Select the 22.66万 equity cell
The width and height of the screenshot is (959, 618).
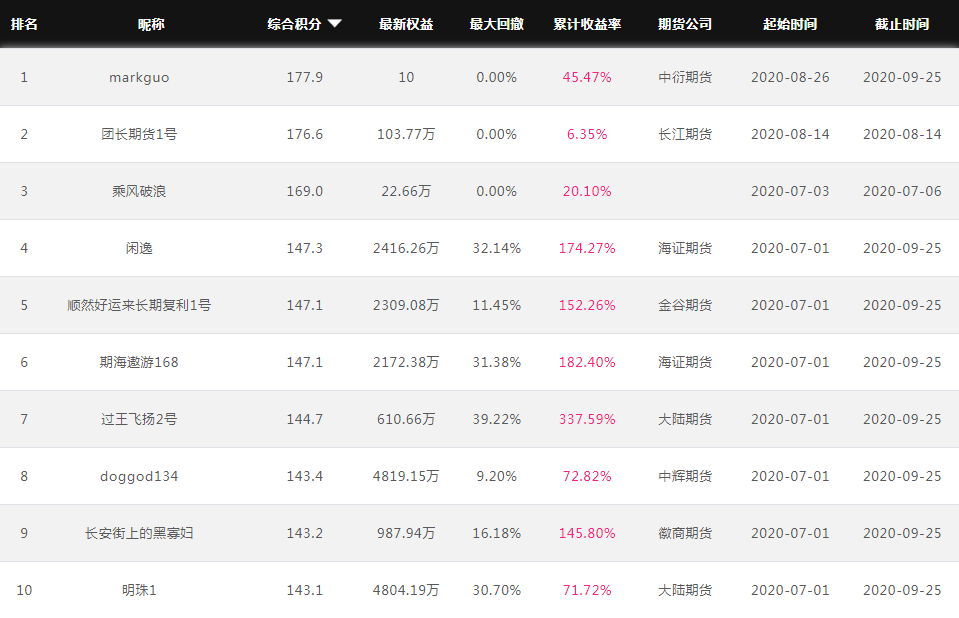[x=406, y=191]
